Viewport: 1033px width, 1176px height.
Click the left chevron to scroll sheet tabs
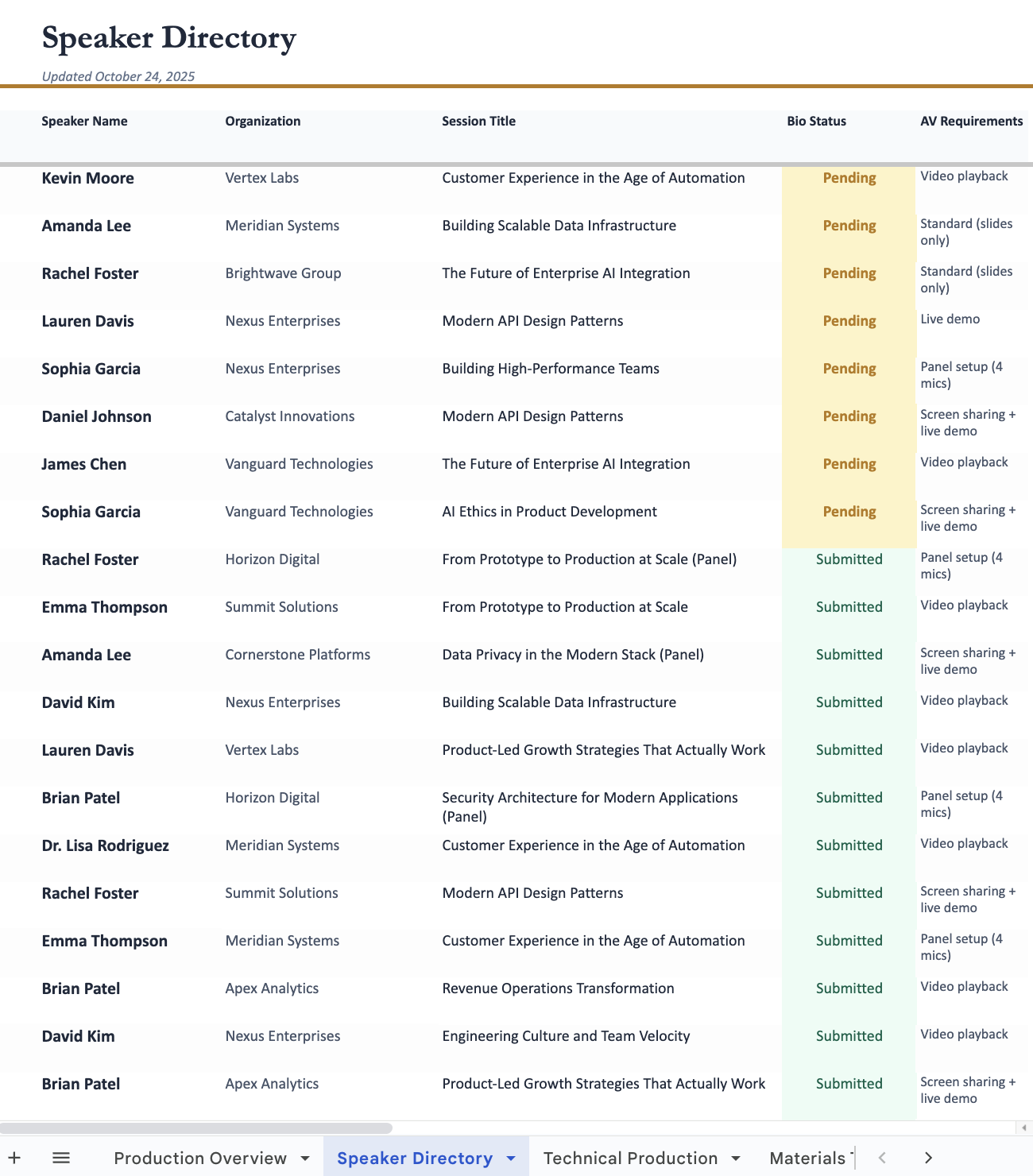tap(880, 1158)
